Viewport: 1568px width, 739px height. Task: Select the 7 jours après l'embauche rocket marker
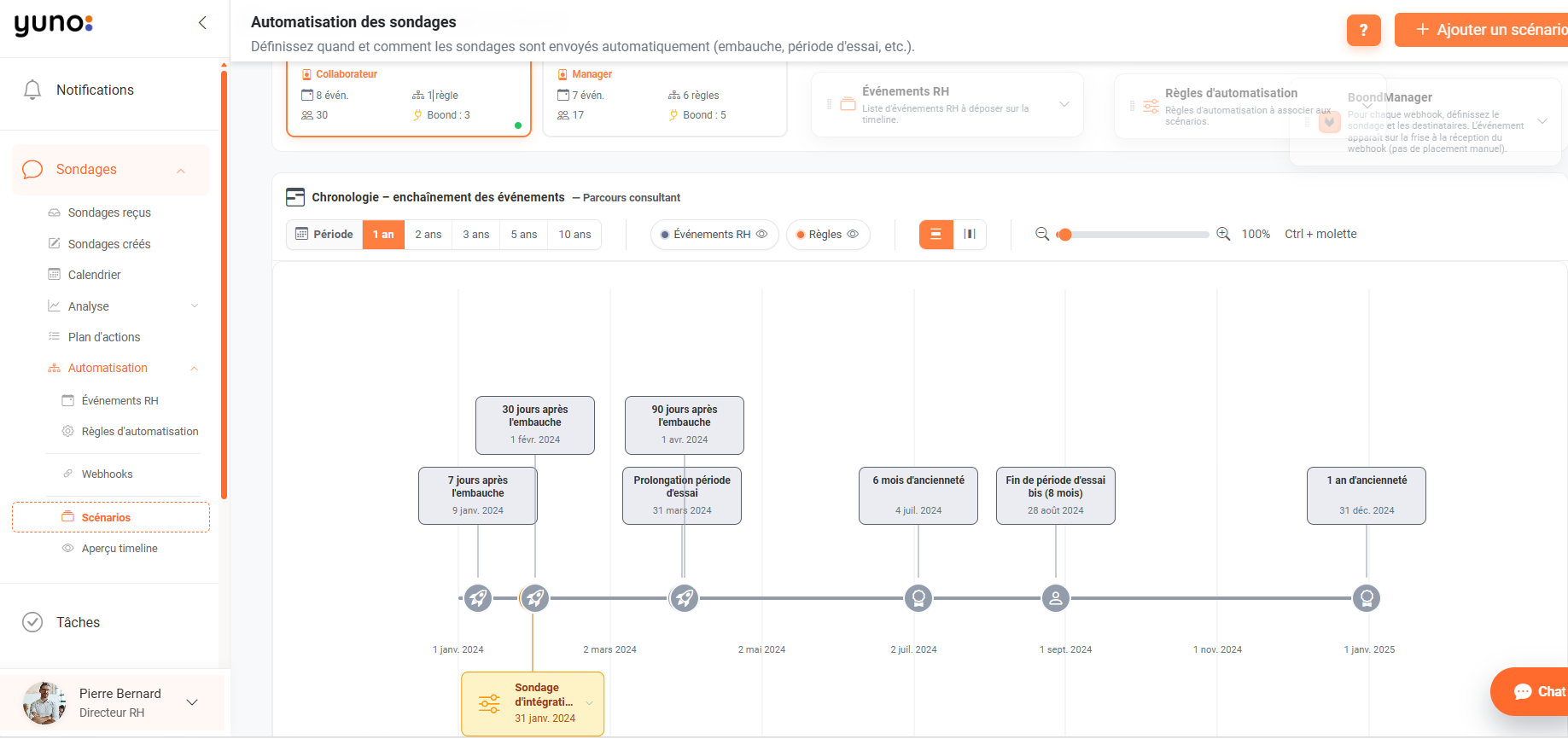pyautogui.click(x=478, y=598)
